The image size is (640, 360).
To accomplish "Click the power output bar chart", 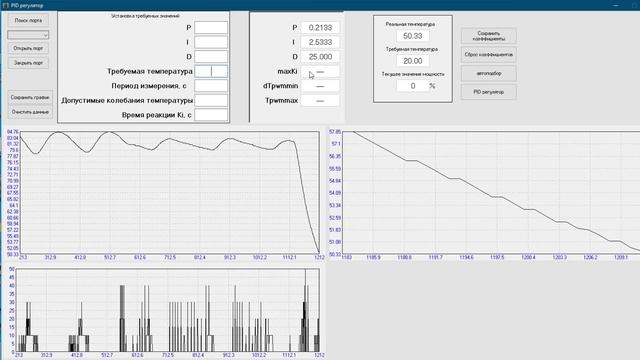I will [x=167, y=310].
